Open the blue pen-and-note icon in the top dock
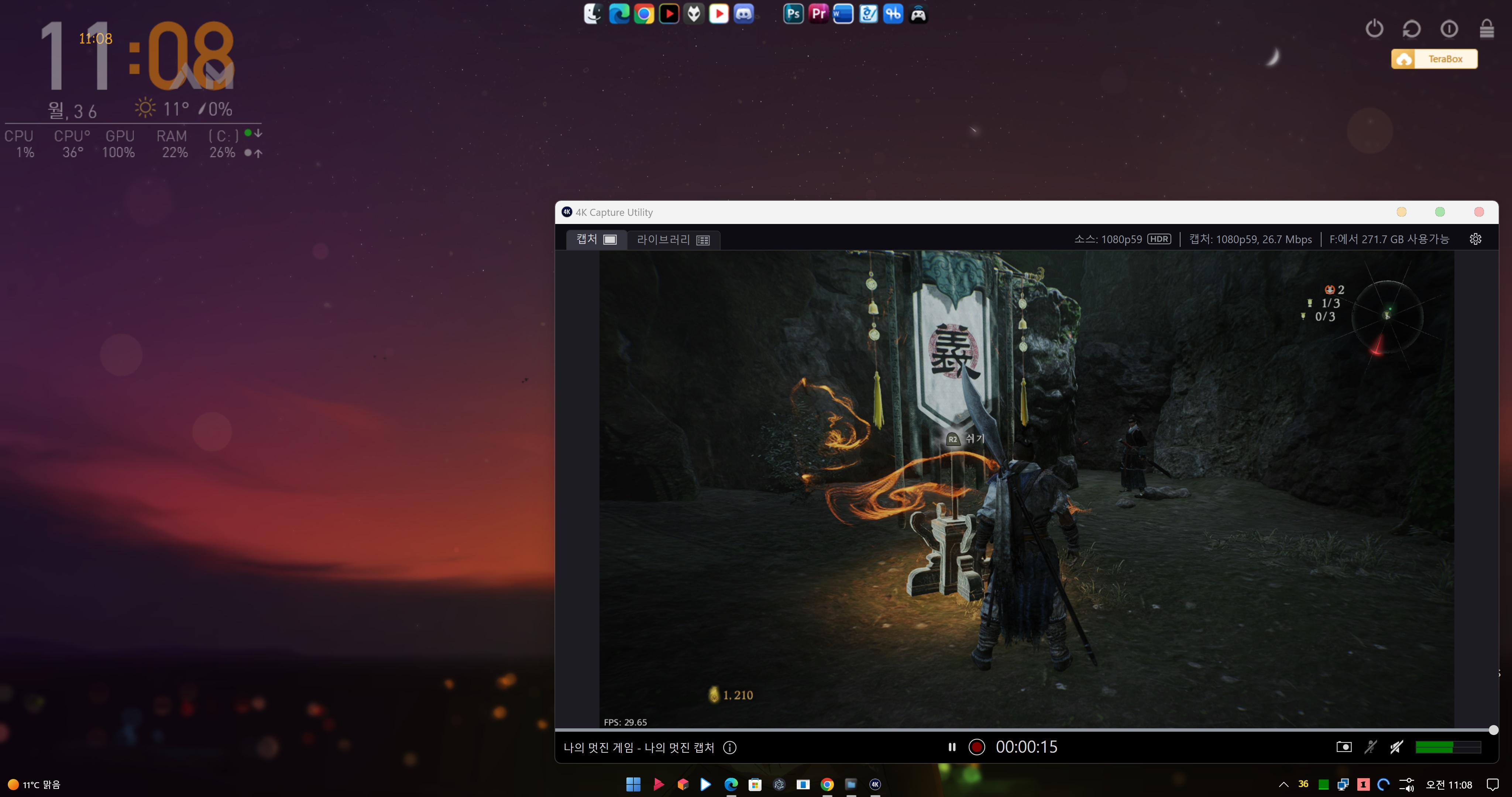Viewport: 1512px width, 797px height. click(868, 14)
